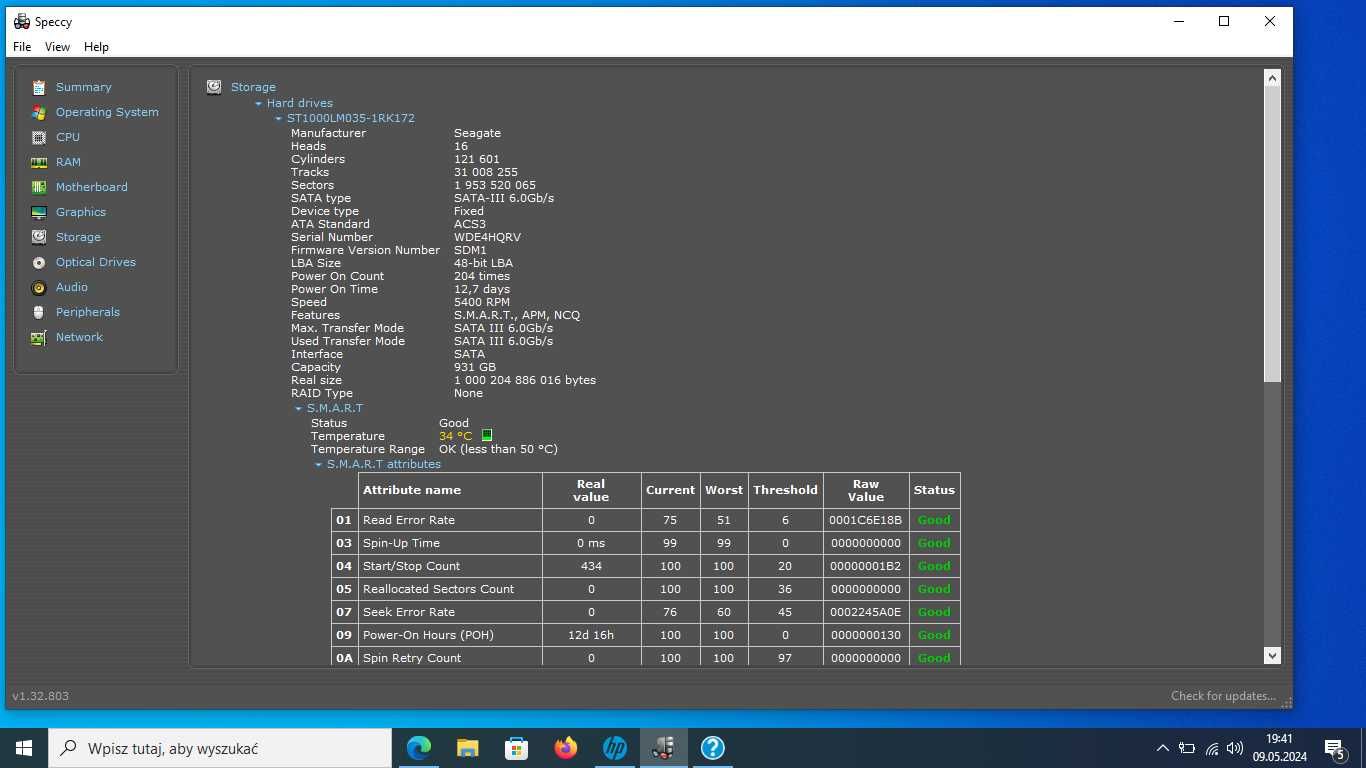This screenshot has height=768, width=1366.
Task: Click the 34 °C temperature value
Action: pyautogui.click(x=455, y=436)
